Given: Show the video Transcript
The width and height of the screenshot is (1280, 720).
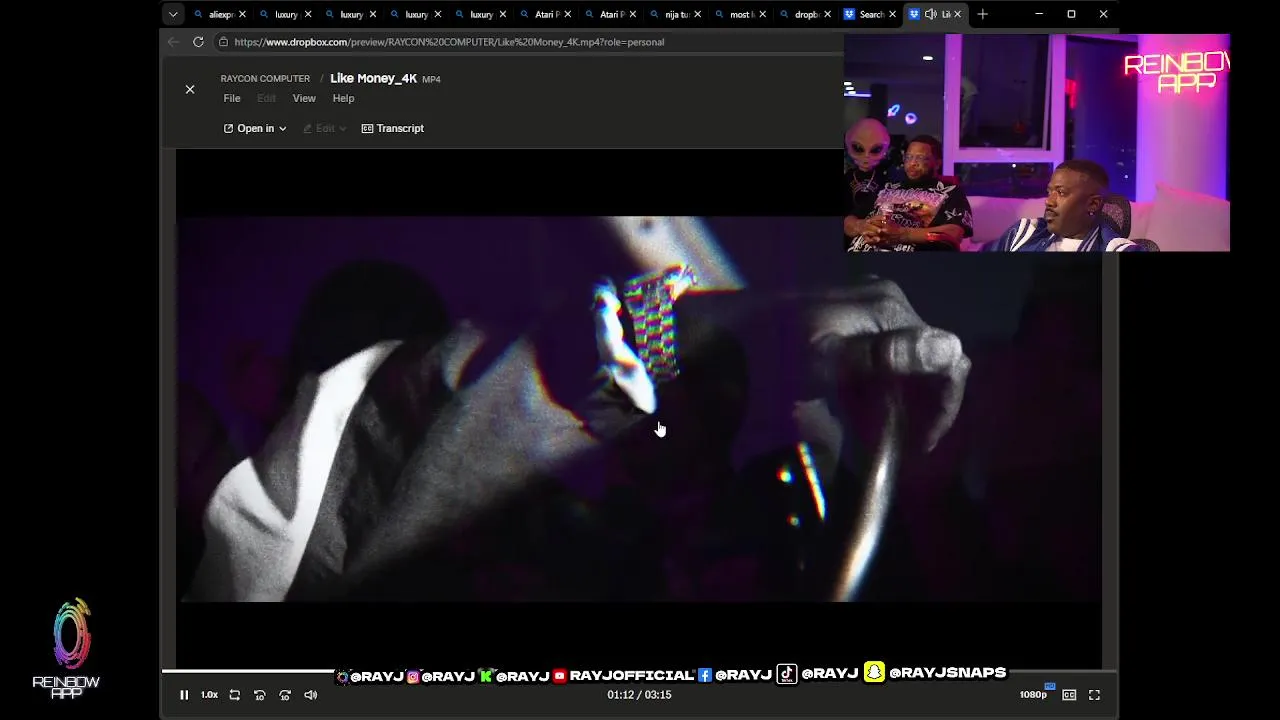Looking at the screenshot, I should [393, 128].
